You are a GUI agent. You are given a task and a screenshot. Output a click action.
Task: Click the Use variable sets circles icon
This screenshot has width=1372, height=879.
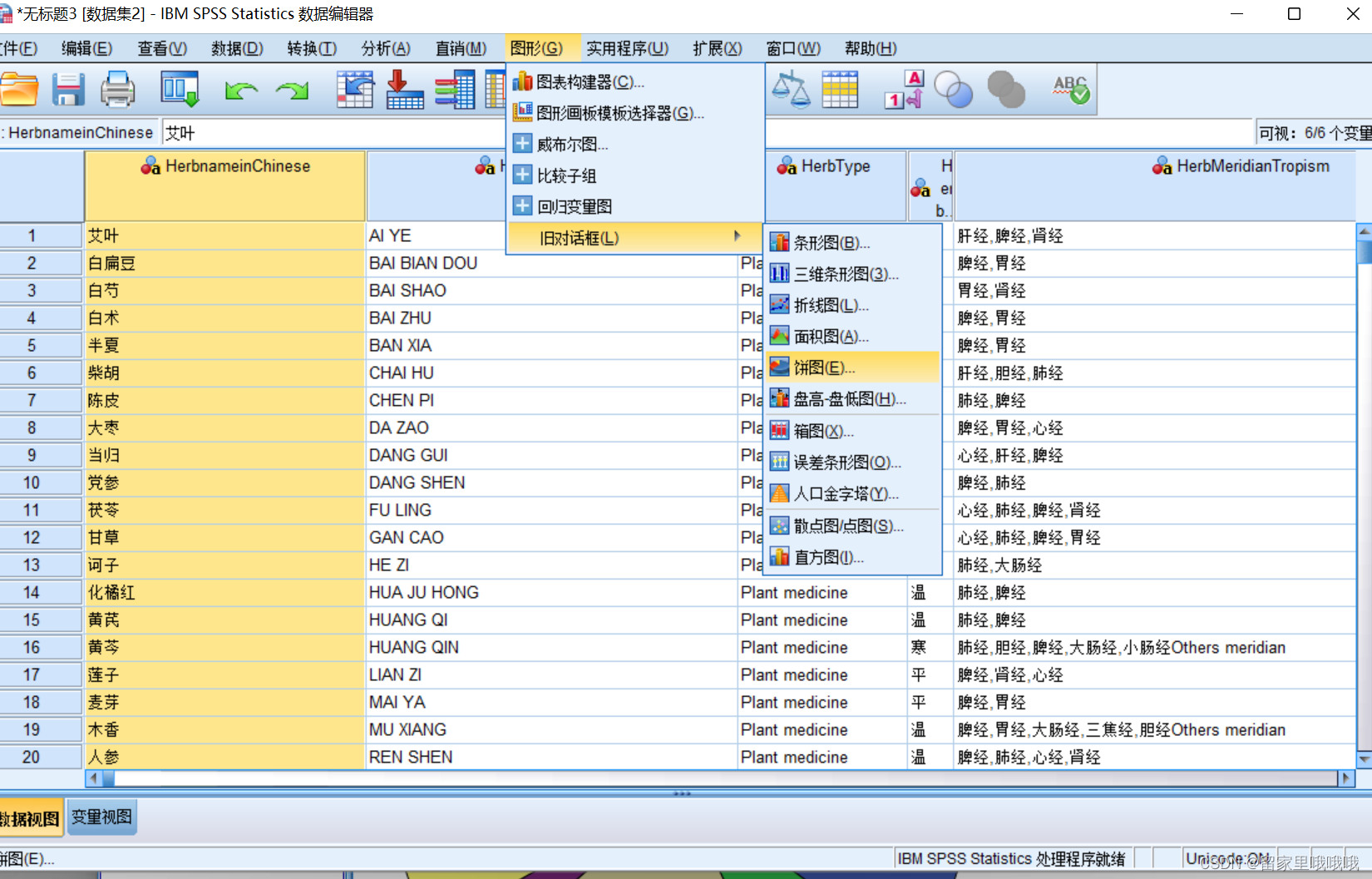954,89
